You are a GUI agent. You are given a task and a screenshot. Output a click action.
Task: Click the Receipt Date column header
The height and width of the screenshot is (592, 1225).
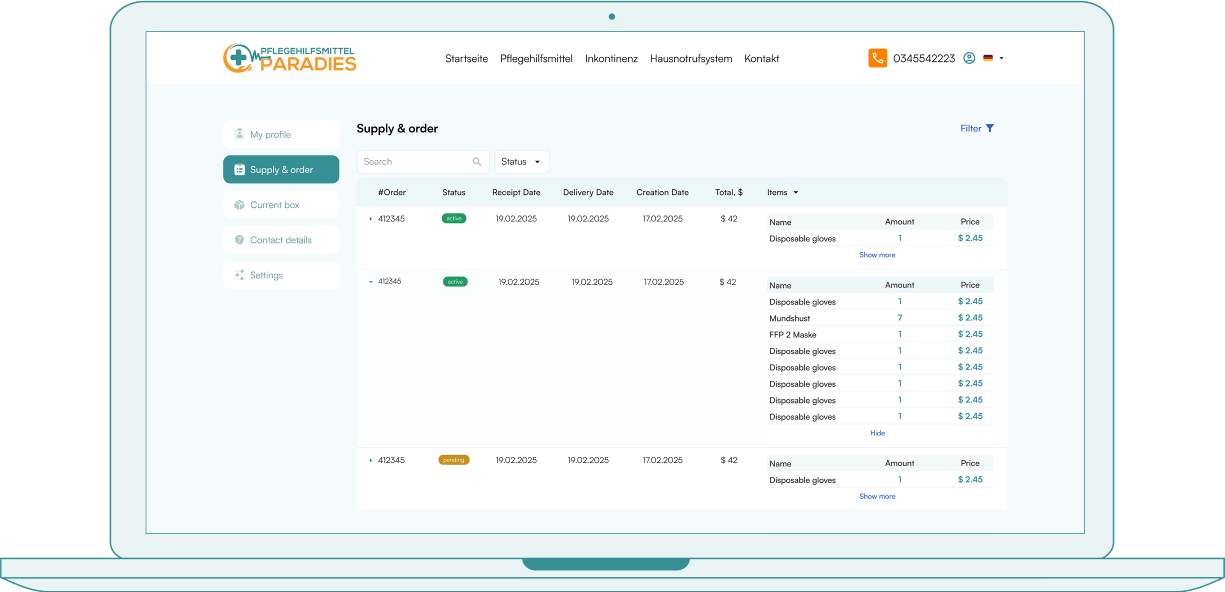[x=516, y=192]
